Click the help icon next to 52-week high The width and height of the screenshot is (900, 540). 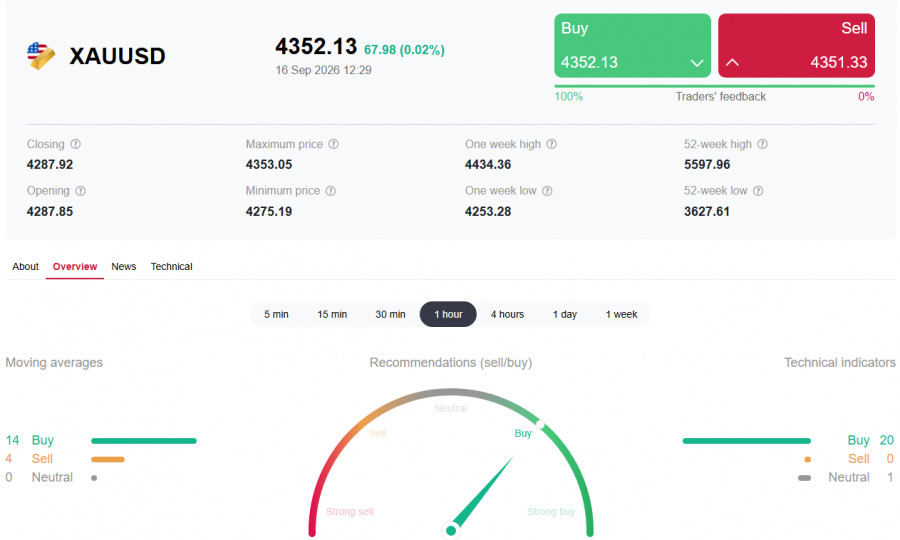click(x=762, y=144)
